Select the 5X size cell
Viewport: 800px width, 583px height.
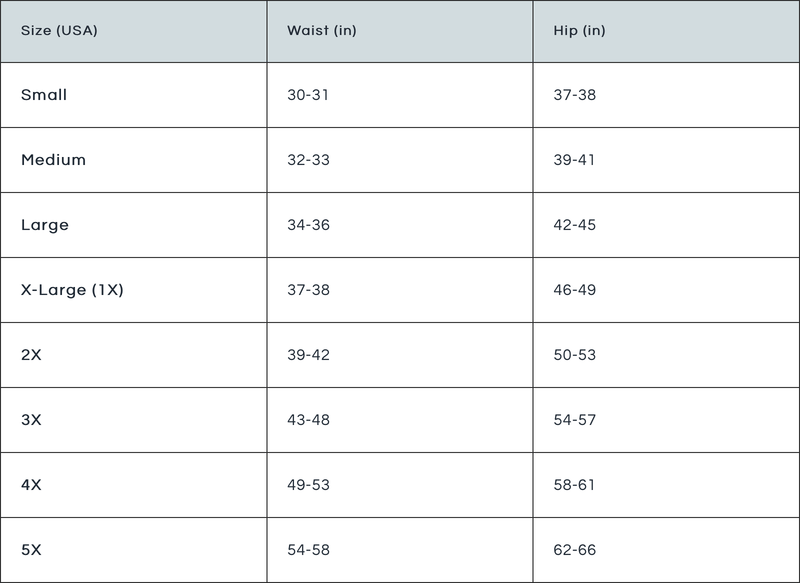31,550
